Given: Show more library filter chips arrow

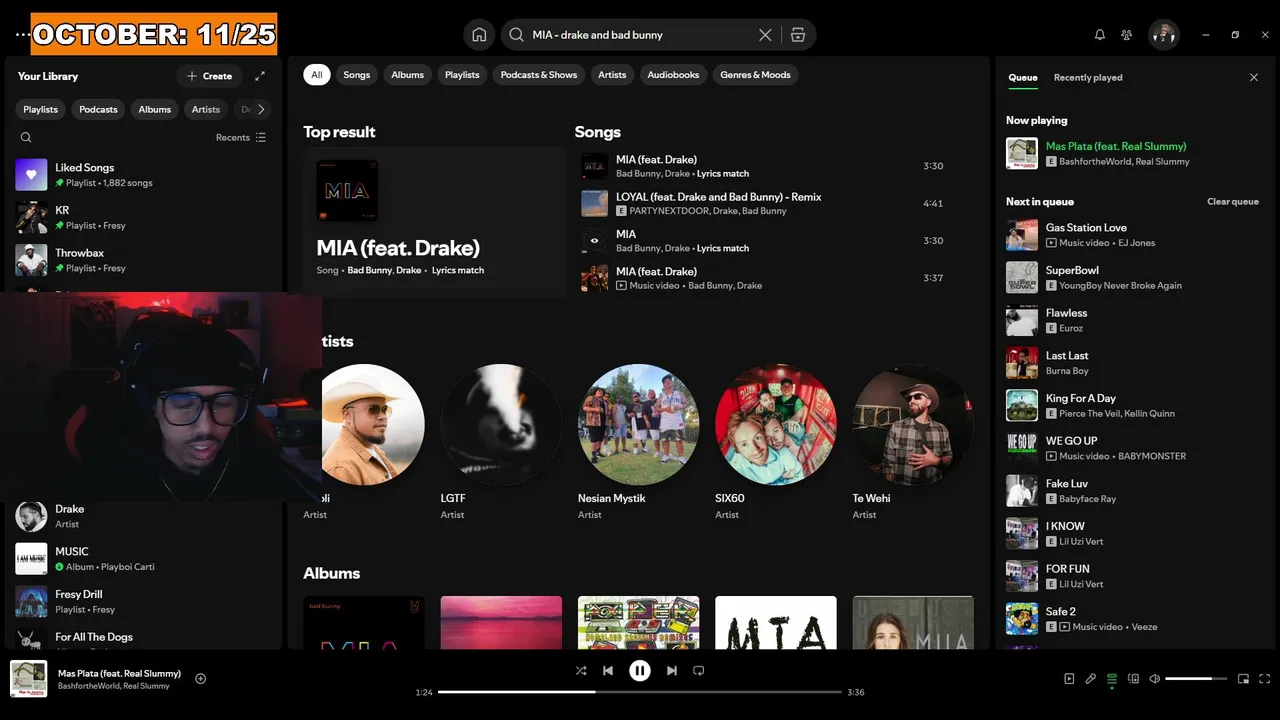Looking at the screenshot, I should (261, 110).
